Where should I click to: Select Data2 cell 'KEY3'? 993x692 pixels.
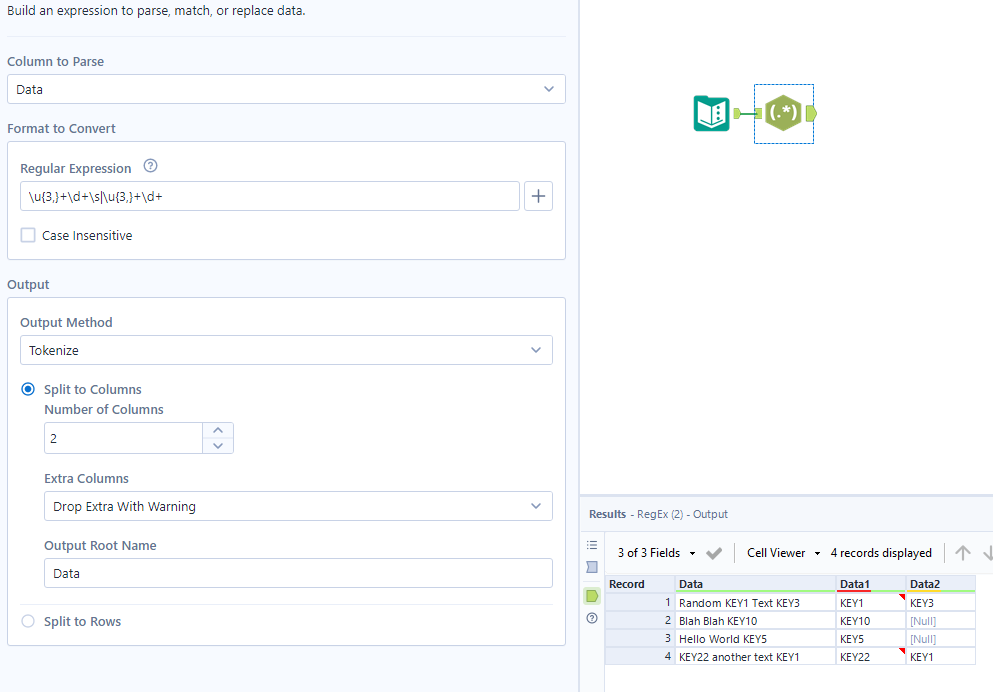point(941,603)
